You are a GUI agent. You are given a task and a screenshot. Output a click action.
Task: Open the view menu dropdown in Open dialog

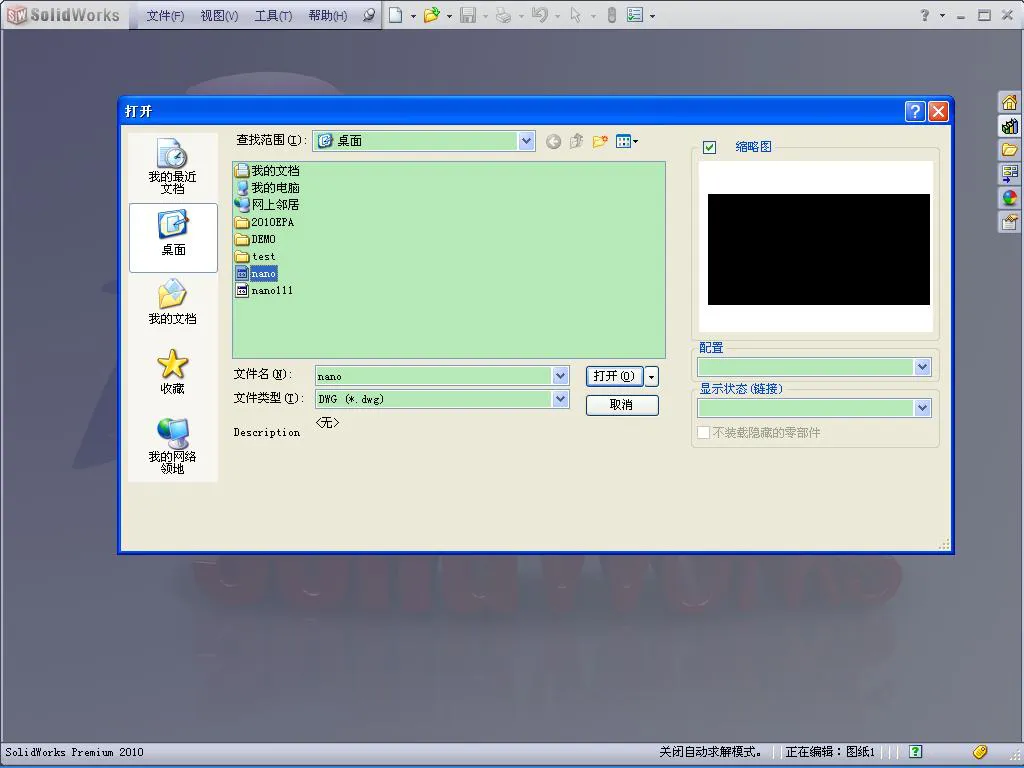627,141
